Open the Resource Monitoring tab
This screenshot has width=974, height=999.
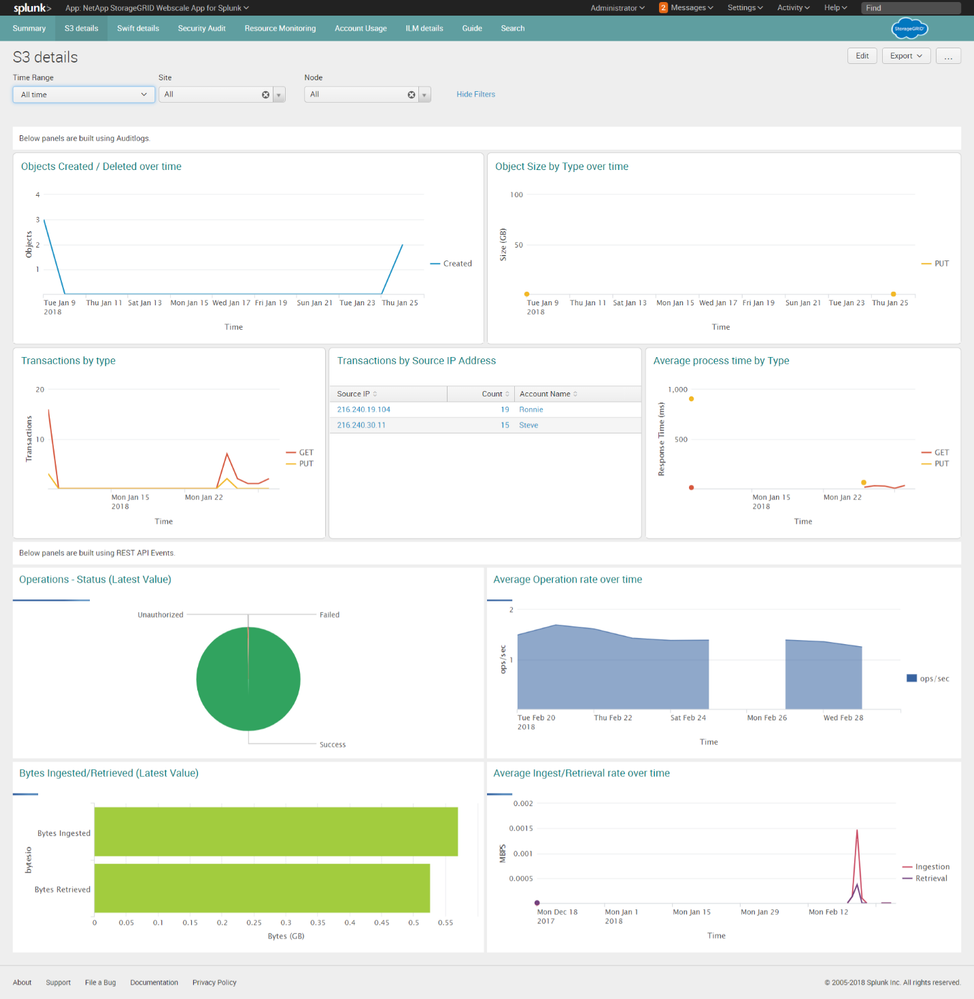[x=280, y=28]
